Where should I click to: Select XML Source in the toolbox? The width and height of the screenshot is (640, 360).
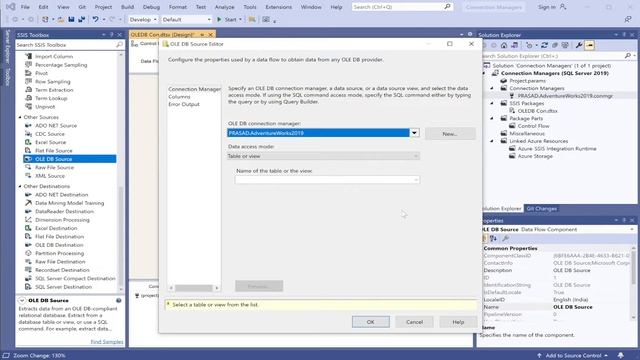[x=50, y=176]
